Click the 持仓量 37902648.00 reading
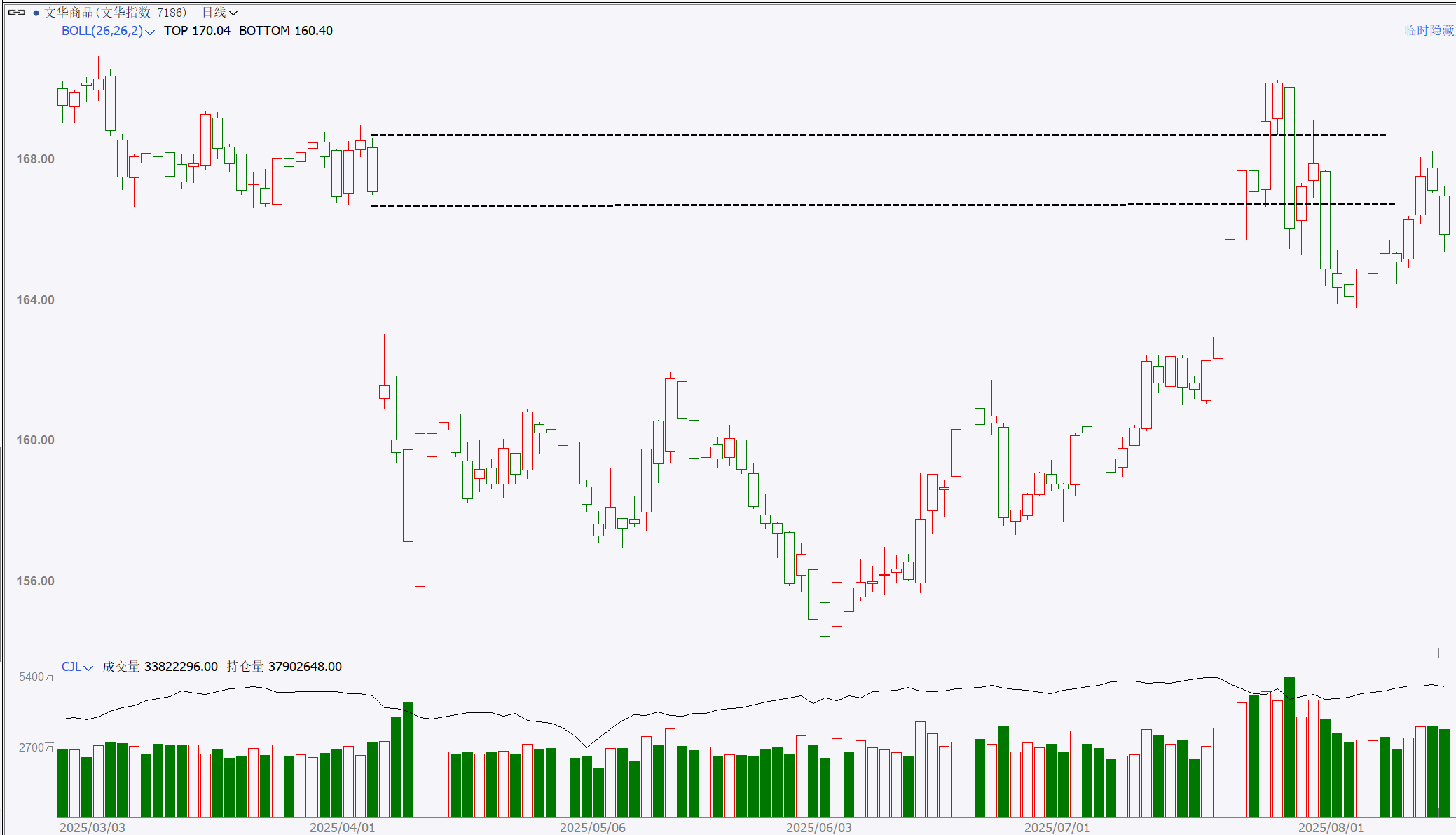 [284, 667]
